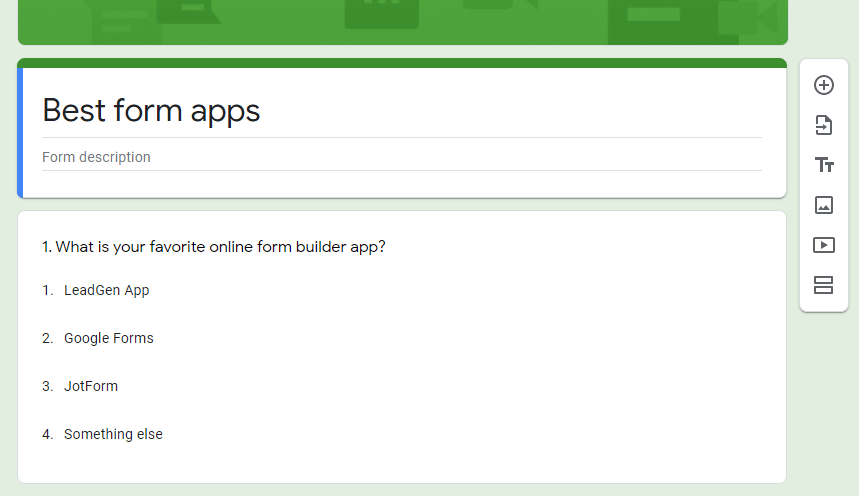Select the 'Google Forms' option

pyautogui.click(x=108, y=338)
